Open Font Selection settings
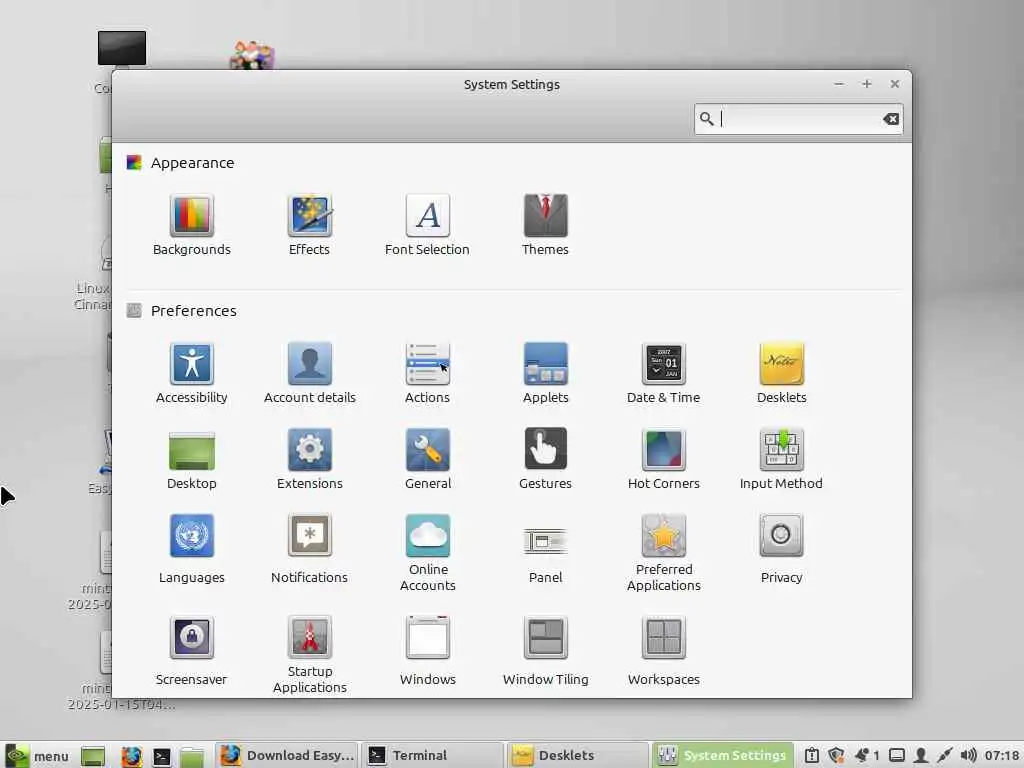 (427, 225)
